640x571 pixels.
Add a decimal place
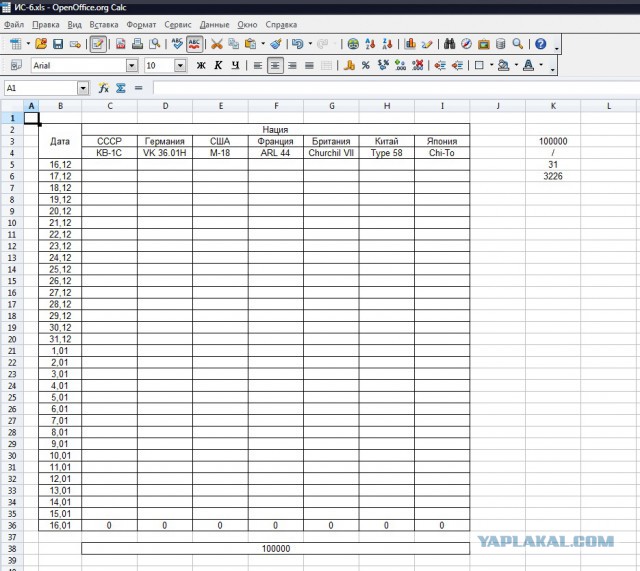400,65
